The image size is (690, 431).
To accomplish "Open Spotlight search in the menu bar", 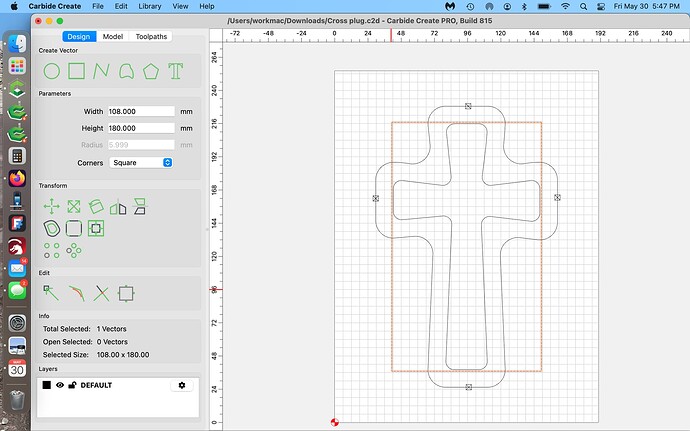I will [584, 6].
